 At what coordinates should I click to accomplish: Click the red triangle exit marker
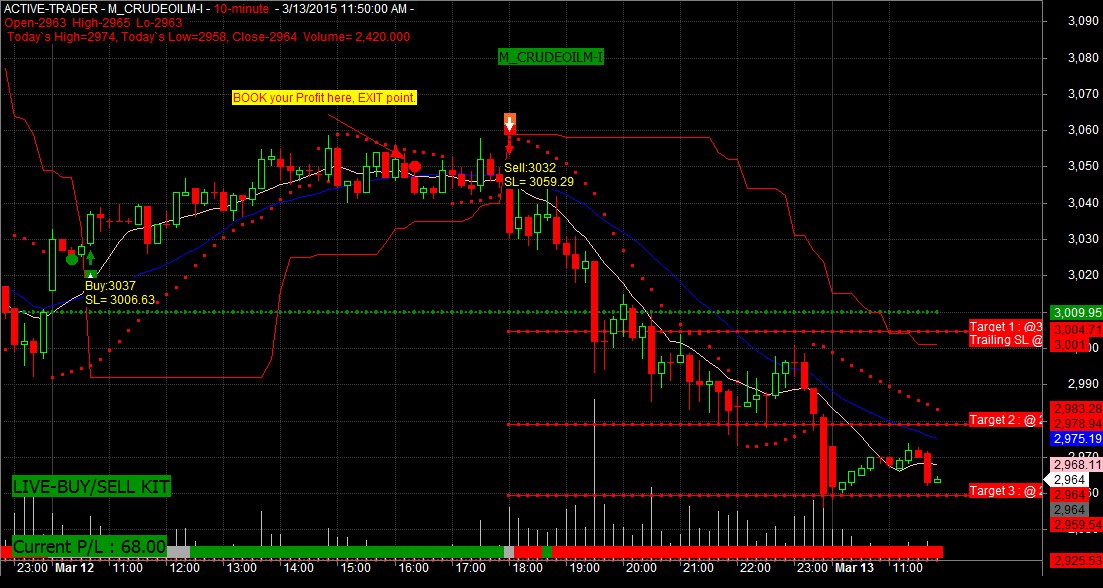397,152
